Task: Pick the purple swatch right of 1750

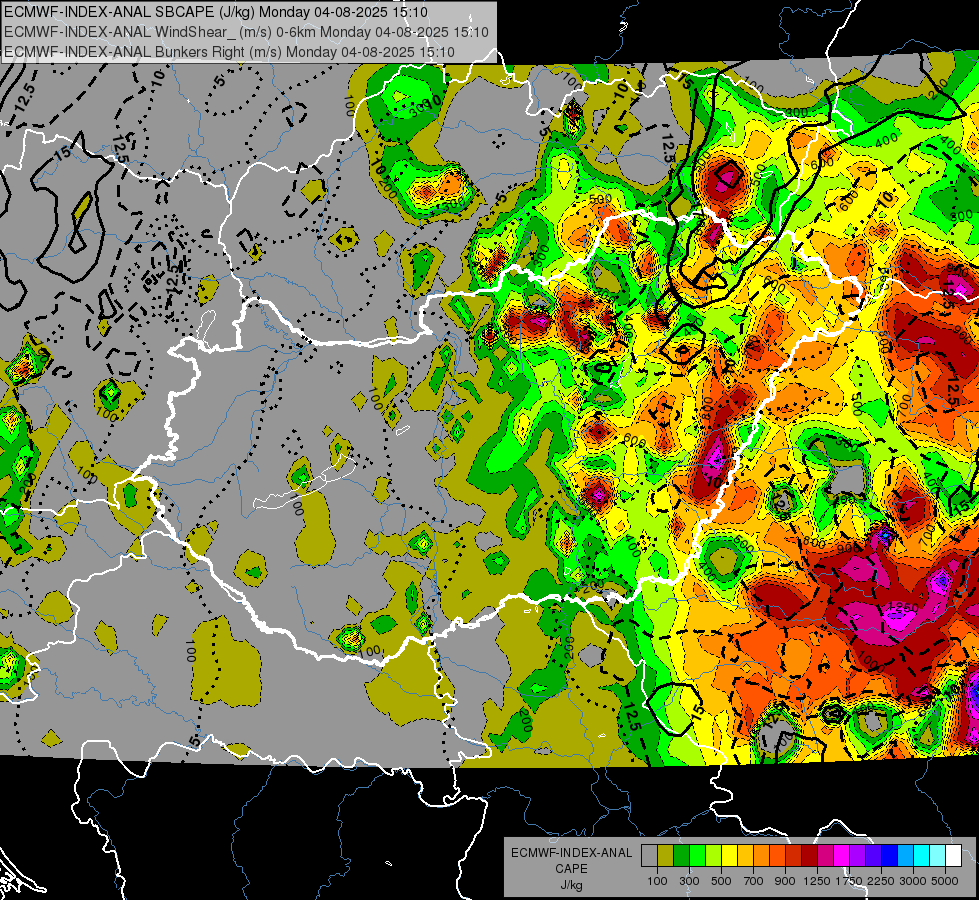Action: pyautogui.click(x=858, y=855)
